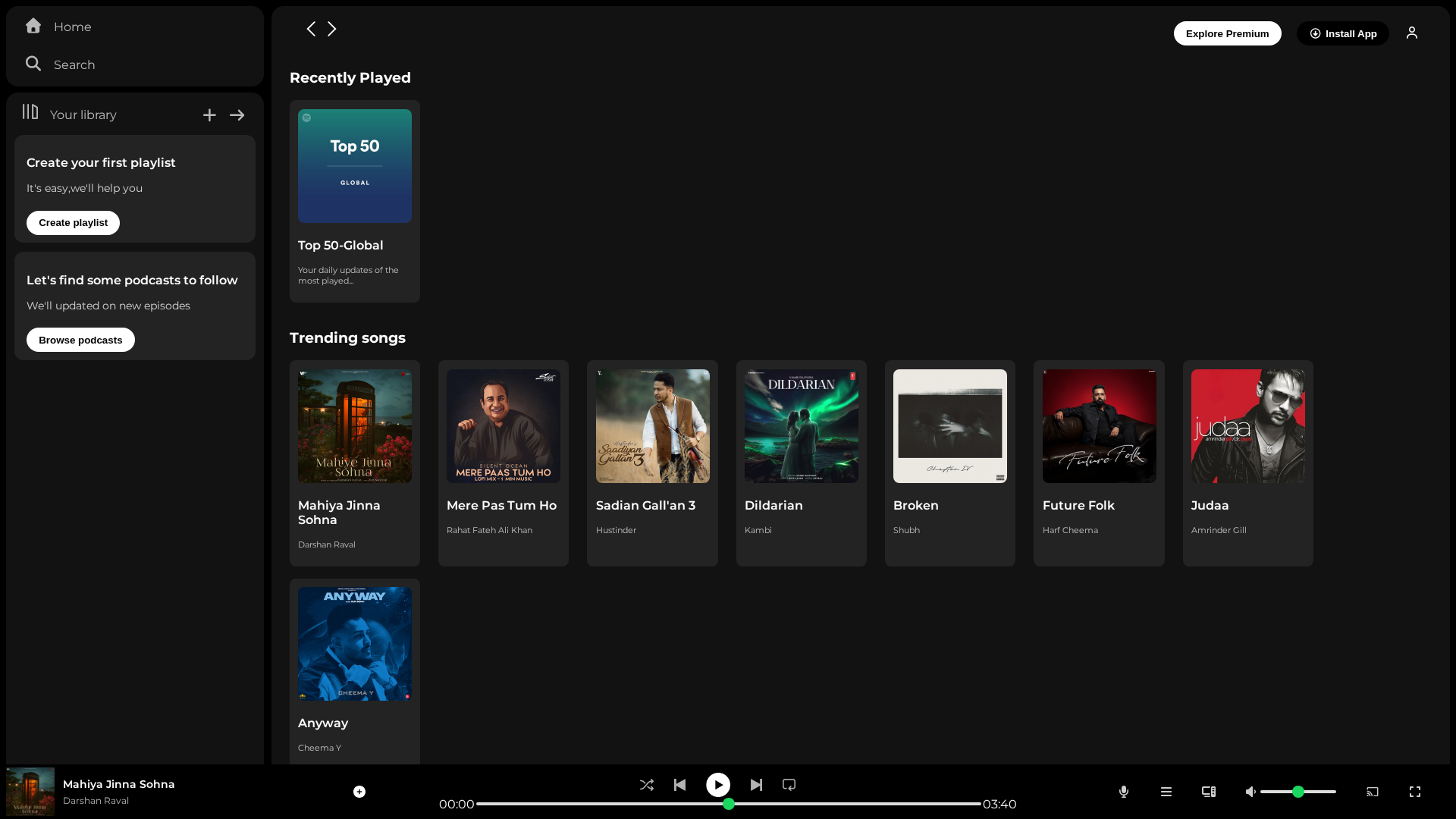Click the Search magnifier icon

click(x=33, y=64)
